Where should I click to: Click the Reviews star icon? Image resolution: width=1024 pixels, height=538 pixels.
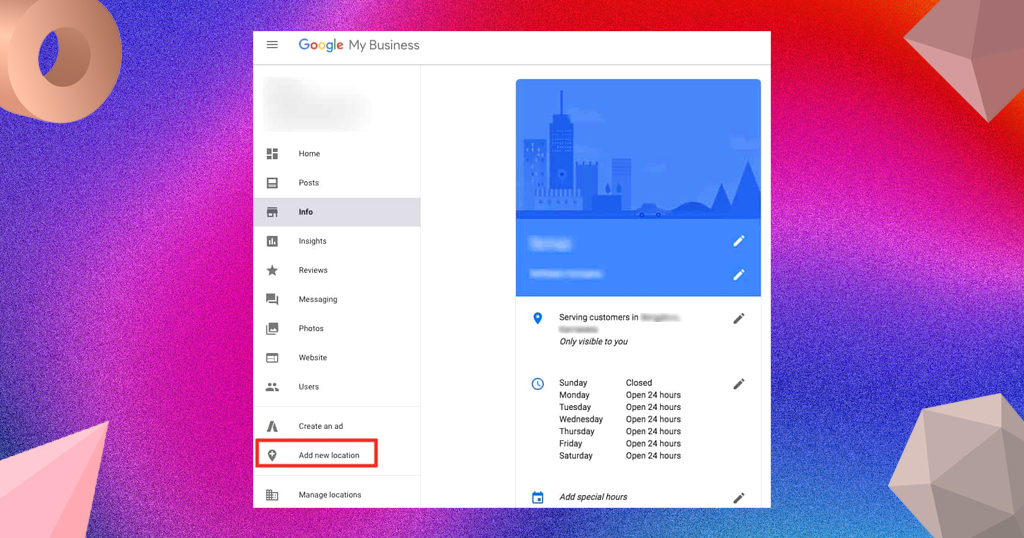pos(272,270)
